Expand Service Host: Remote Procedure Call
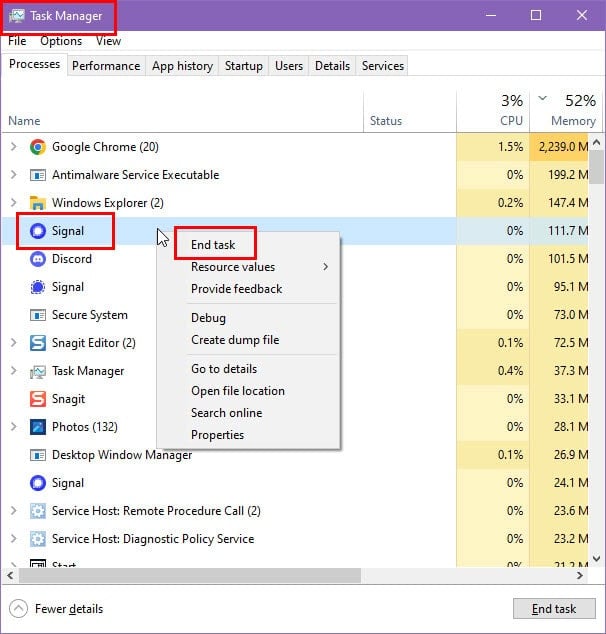606x634 pixels. coord(13,511)
